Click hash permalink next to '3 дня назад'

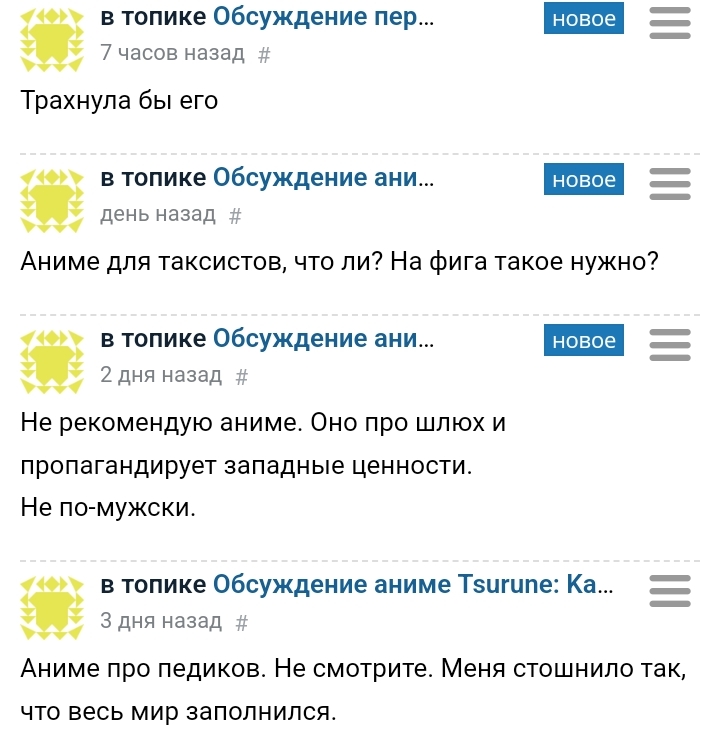click(241, 622)
